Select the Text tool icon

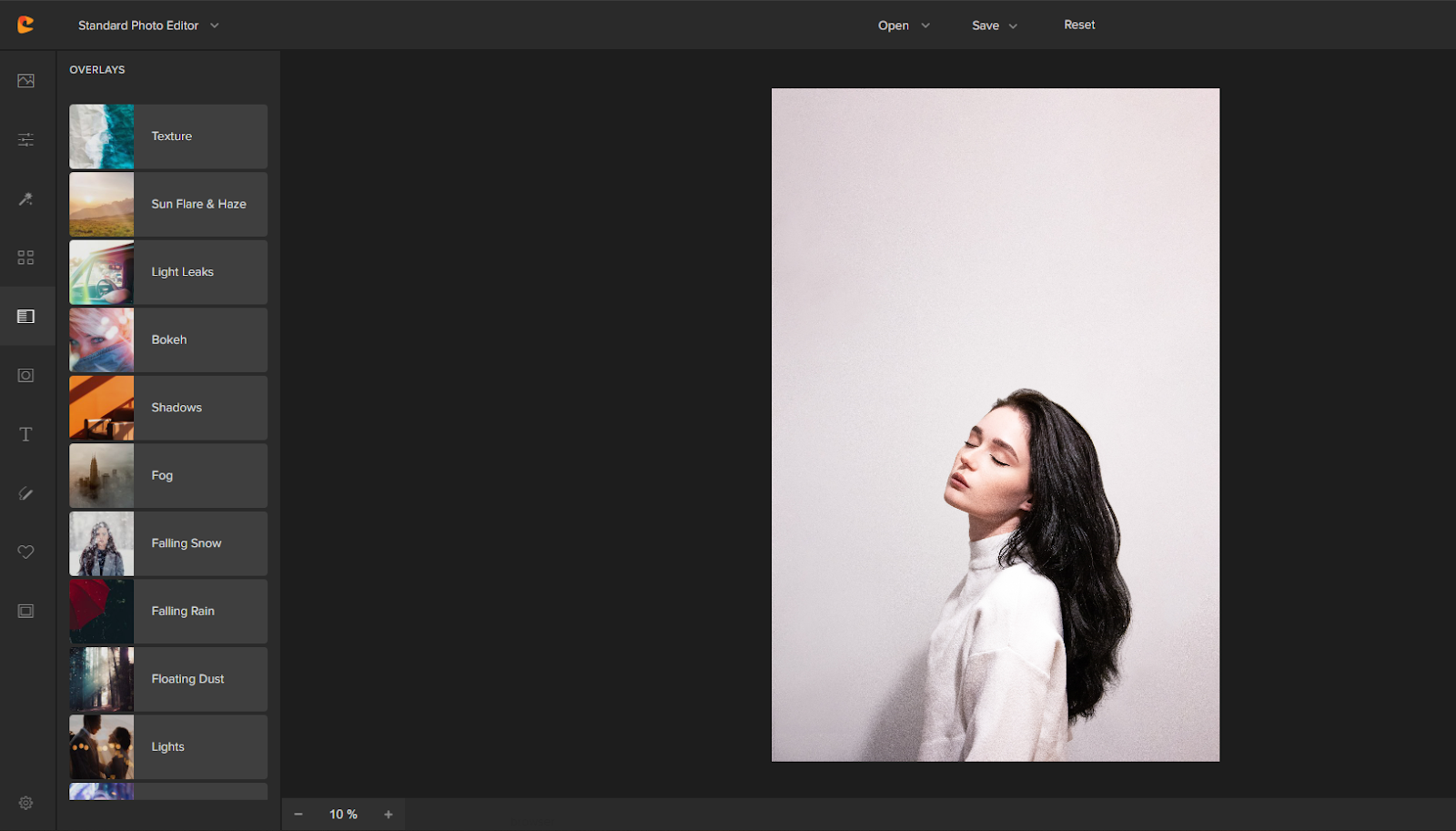(x=25, y=434)
